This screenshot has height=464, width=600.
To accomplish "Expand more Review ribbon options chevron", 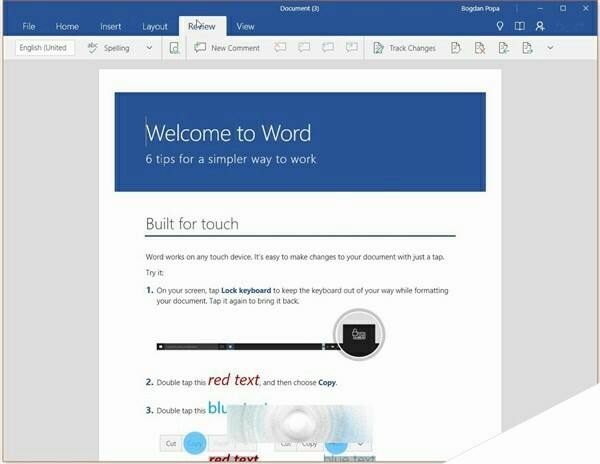I will [550, 48].
